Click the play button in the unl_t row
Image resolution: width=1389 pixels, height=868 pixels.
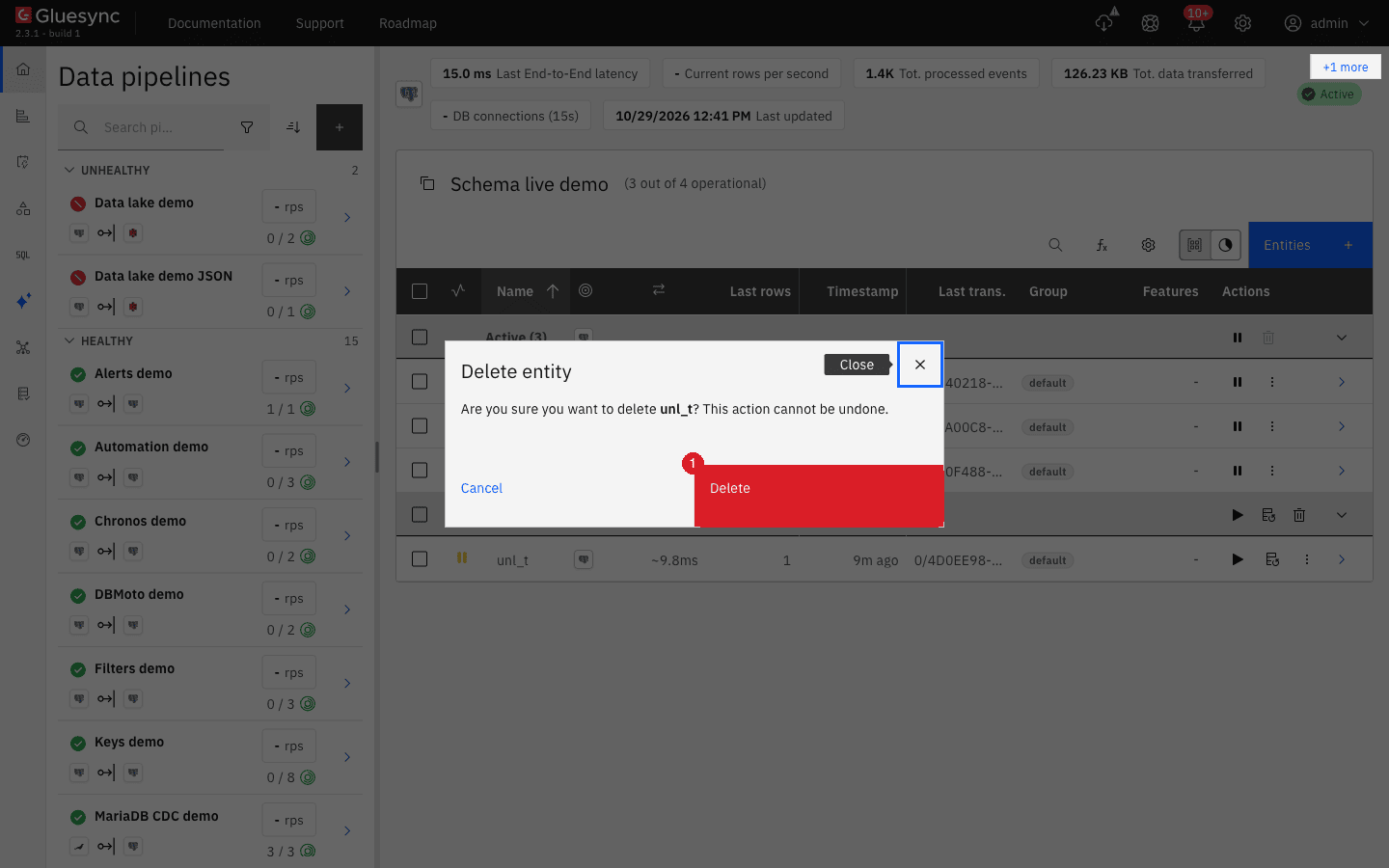pos(1238,559)
